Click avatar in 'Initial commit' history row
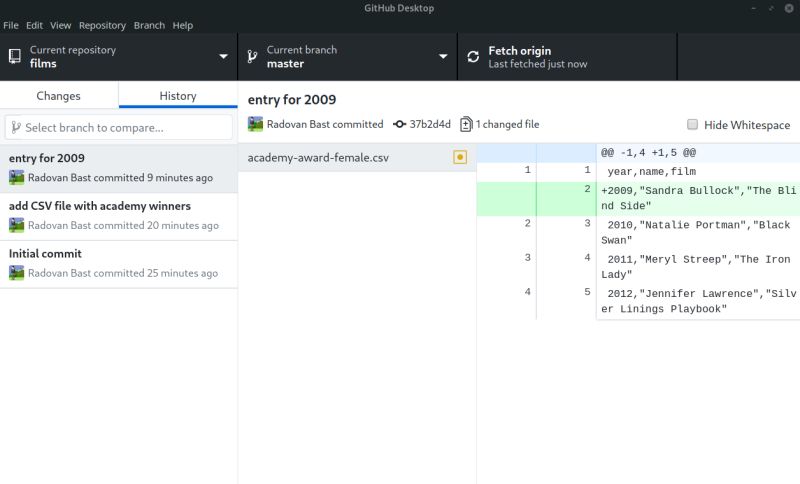The image size is (800, 484). [16, 273]
